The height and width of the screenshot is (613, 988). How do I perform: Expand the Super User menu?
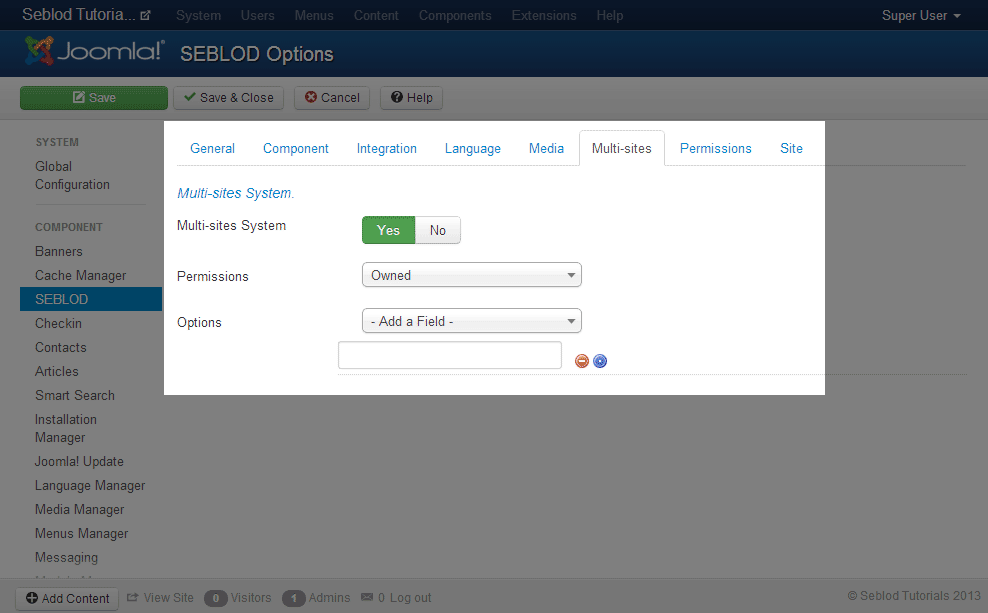point(921,16)
